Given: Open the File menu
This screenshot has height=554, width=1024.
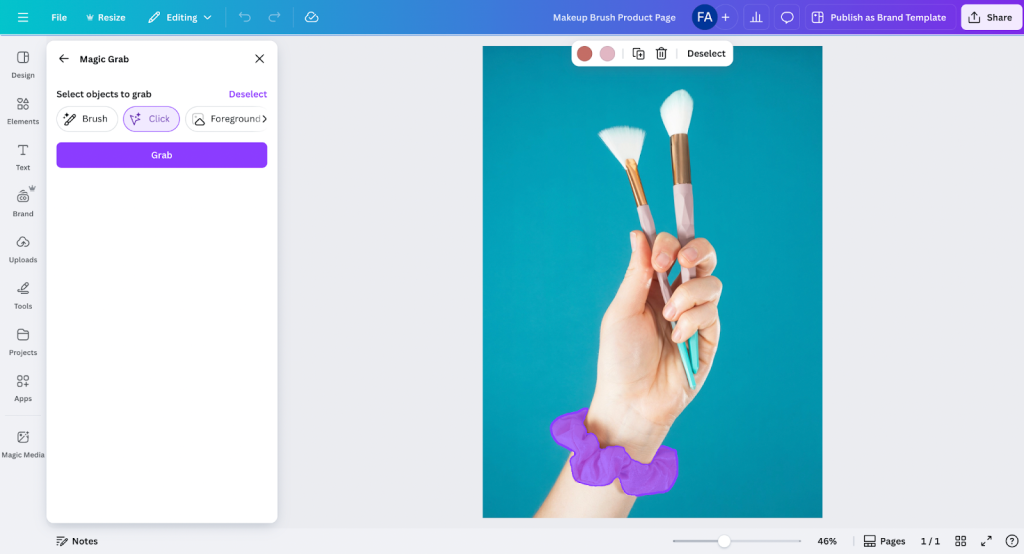Looking at the screenshot, I should (x=59, y=17).
